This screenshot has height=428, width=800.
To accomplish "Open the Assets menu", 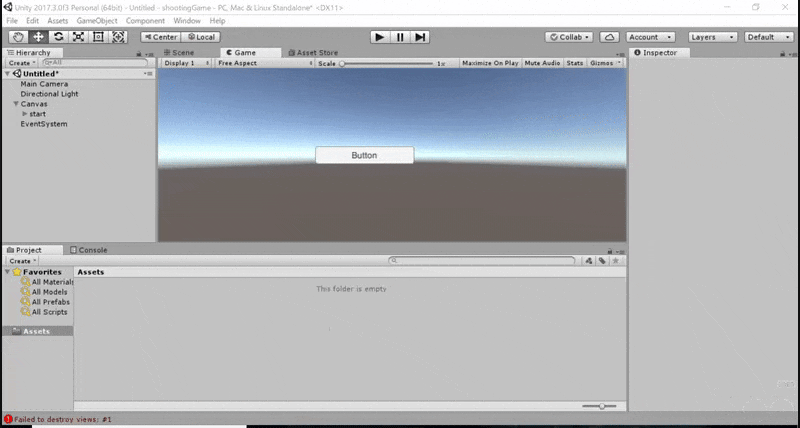I will tap(58, 21).
